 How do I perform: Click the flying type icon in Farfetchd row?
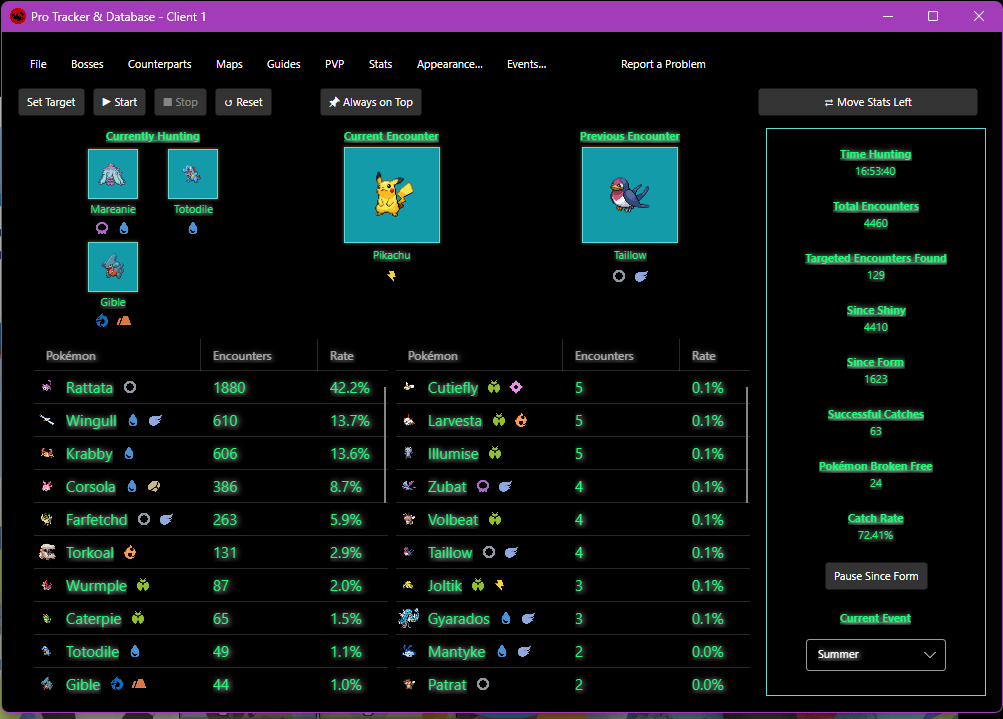[166, 519]
